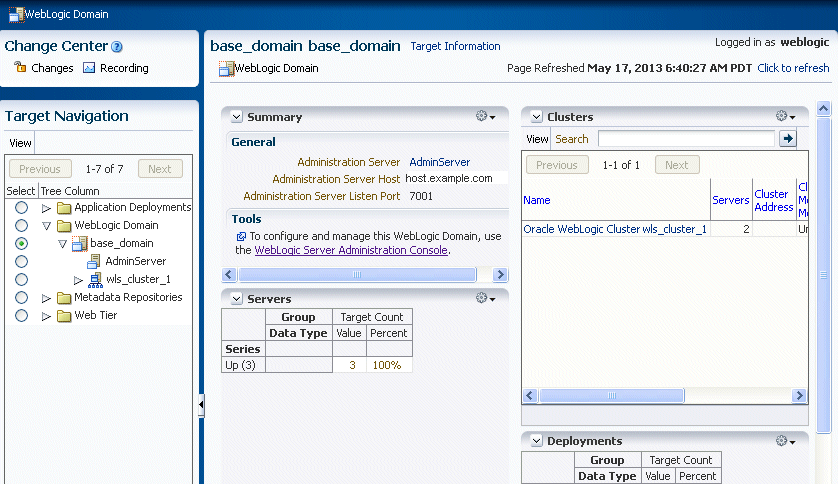Collapse the WebLogic Domain tree node

coord(46,226)
